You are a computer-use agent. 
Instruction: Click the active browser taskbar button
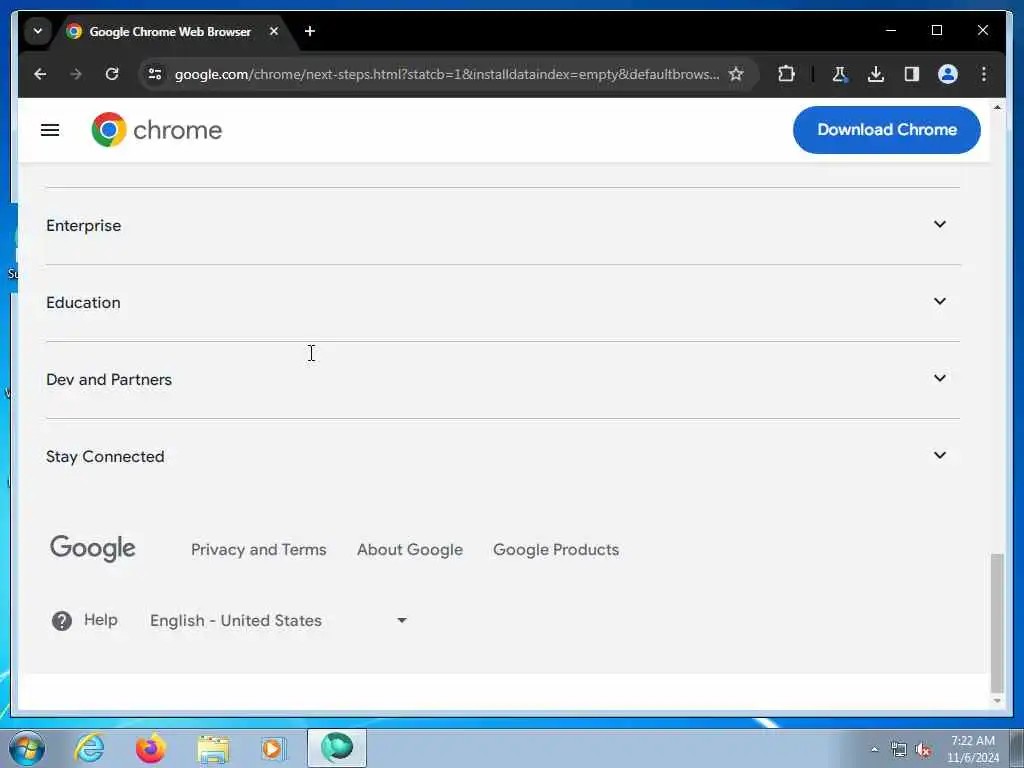[x=337, y=748]
